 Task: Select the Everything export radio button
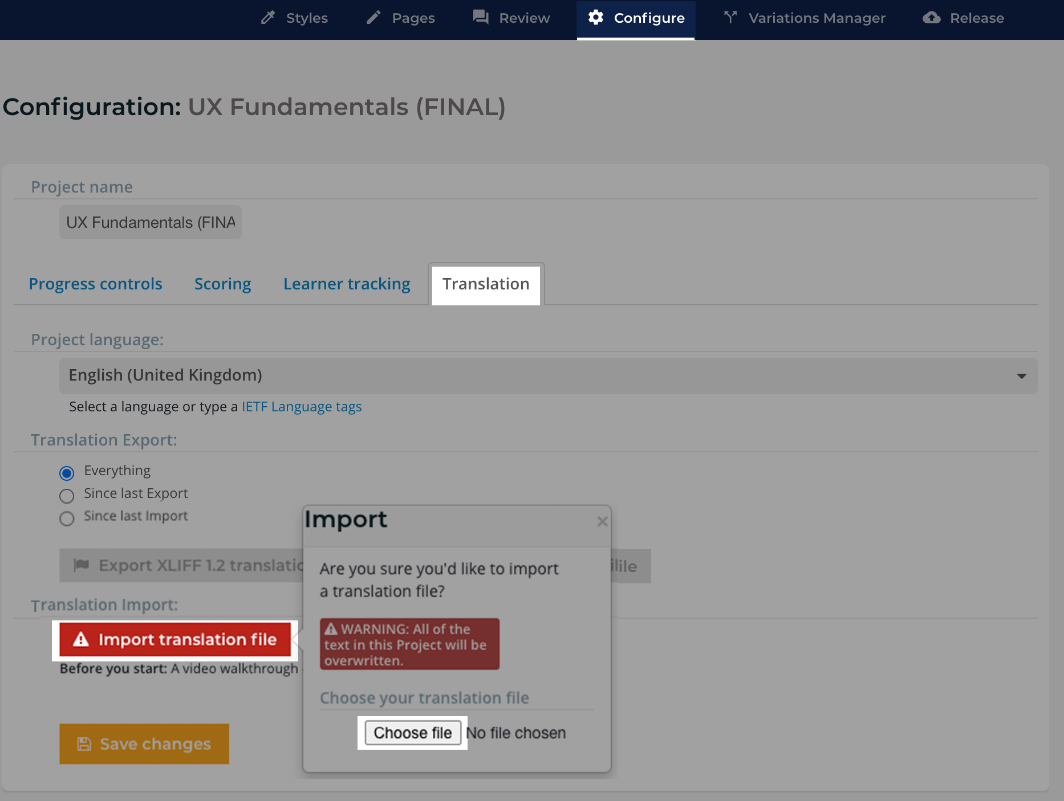(67, 472)
